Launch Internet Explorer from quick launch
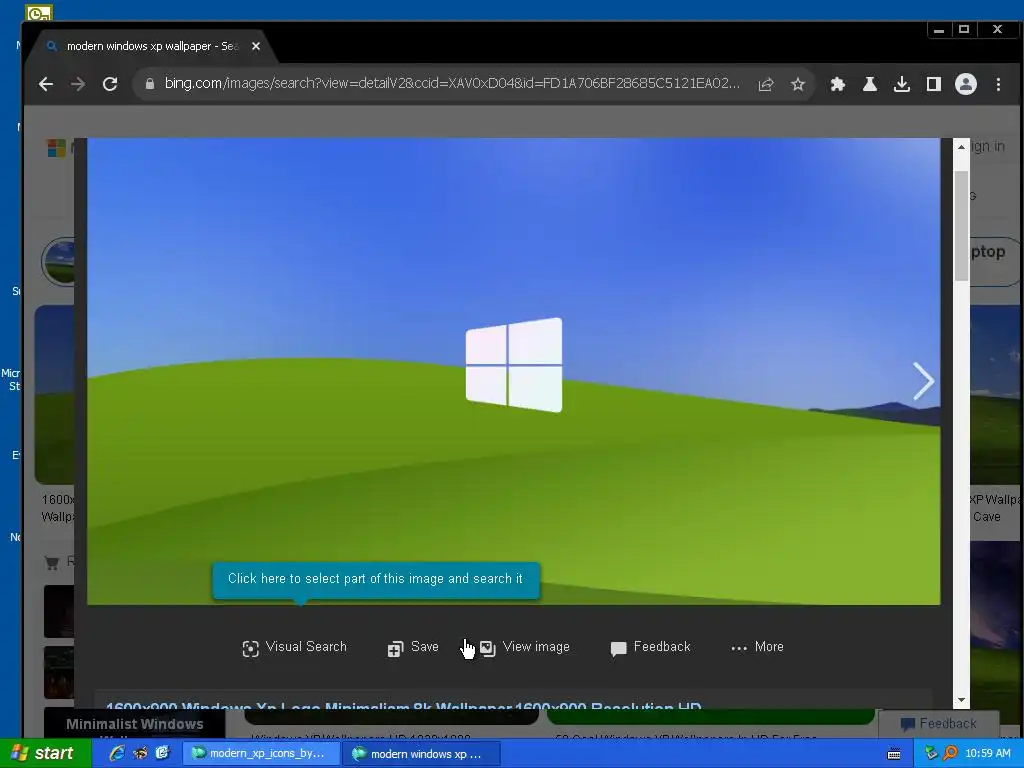Screen dimensions: 1024x768 point(117,753)
